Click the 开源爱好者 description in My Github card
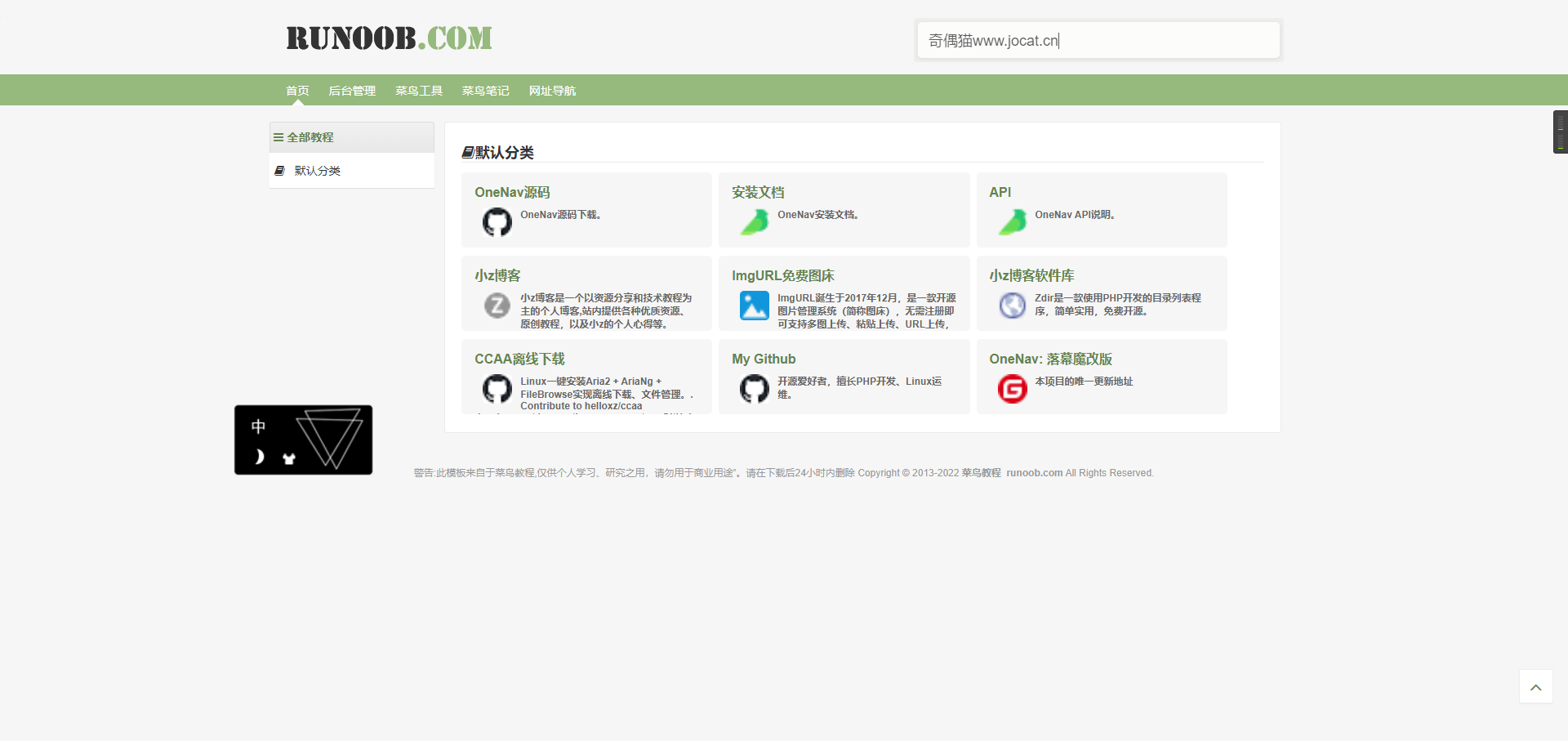This screenshot has height=741, width=1568. [860, 387]
